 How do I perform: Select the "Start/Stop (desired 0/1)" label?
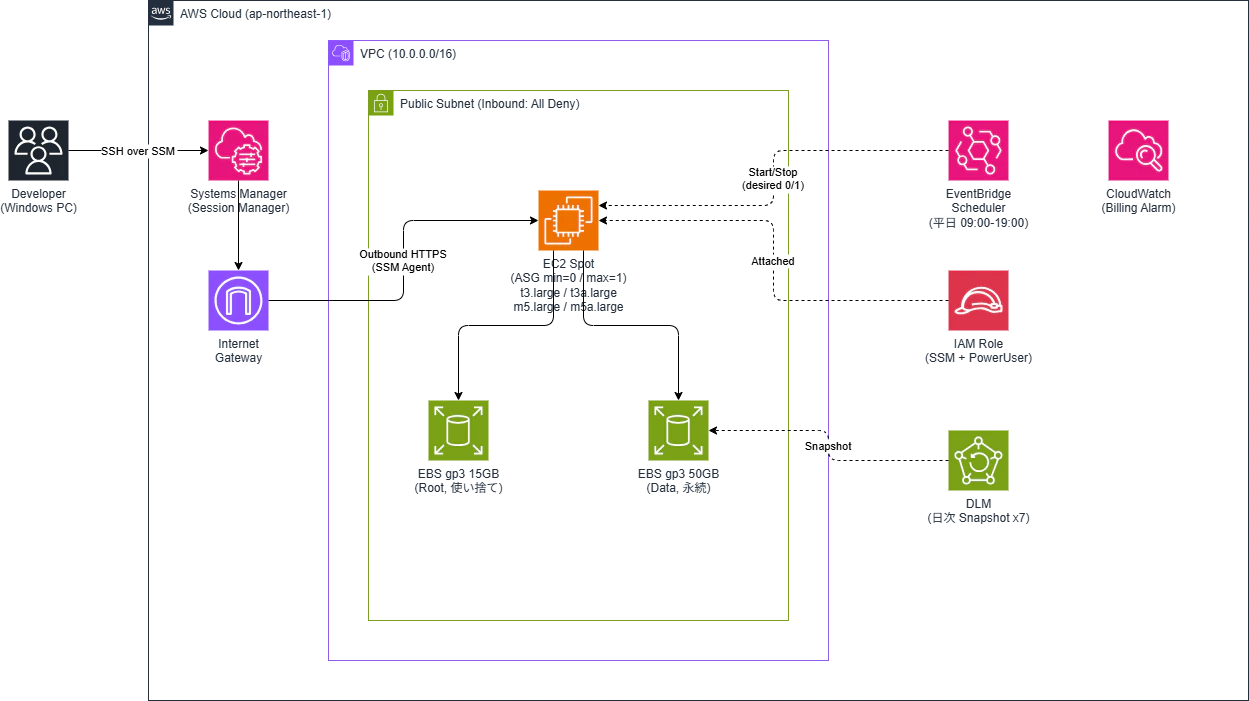[774, 179]
